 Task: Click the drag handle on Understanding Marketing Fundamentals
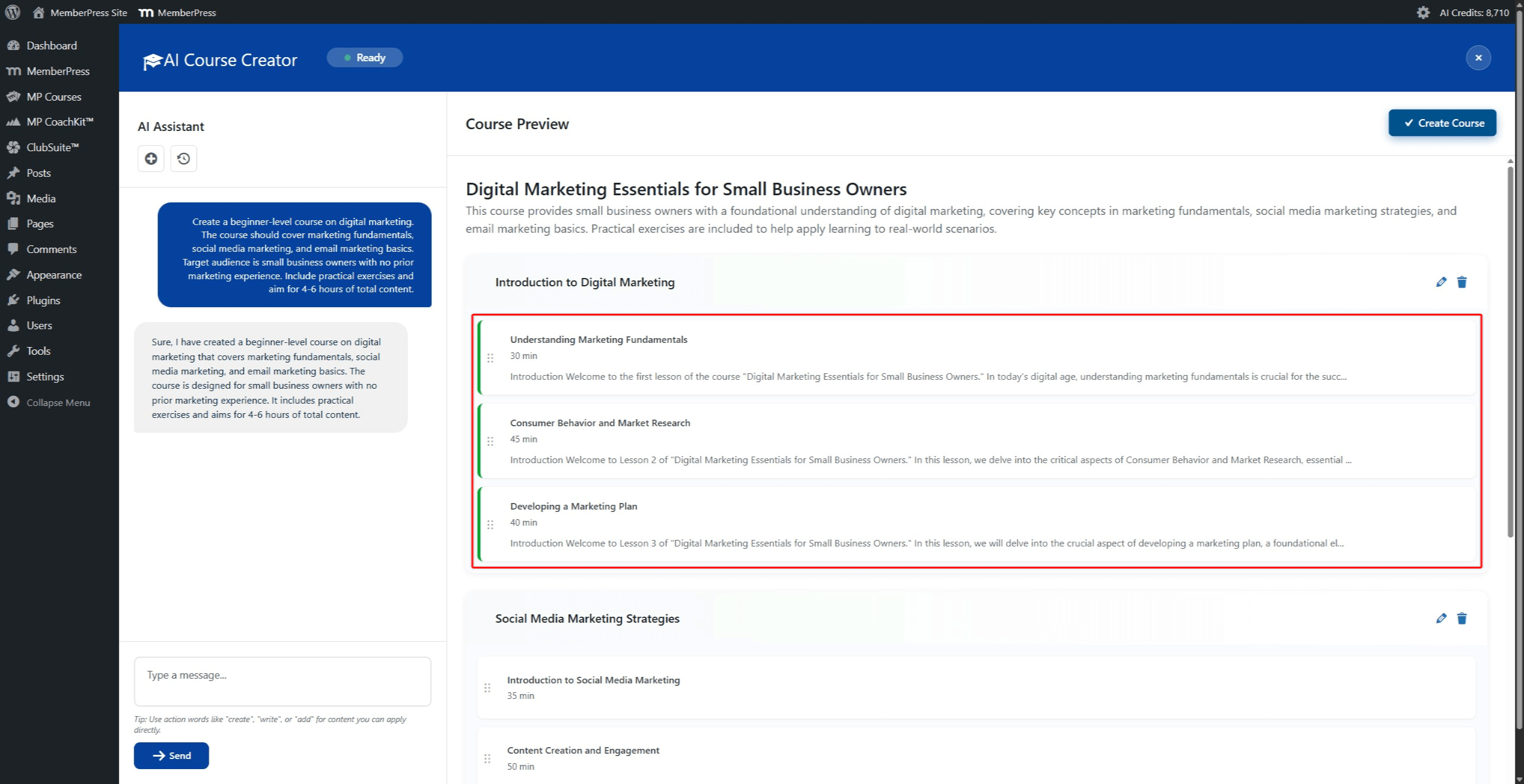491,357
